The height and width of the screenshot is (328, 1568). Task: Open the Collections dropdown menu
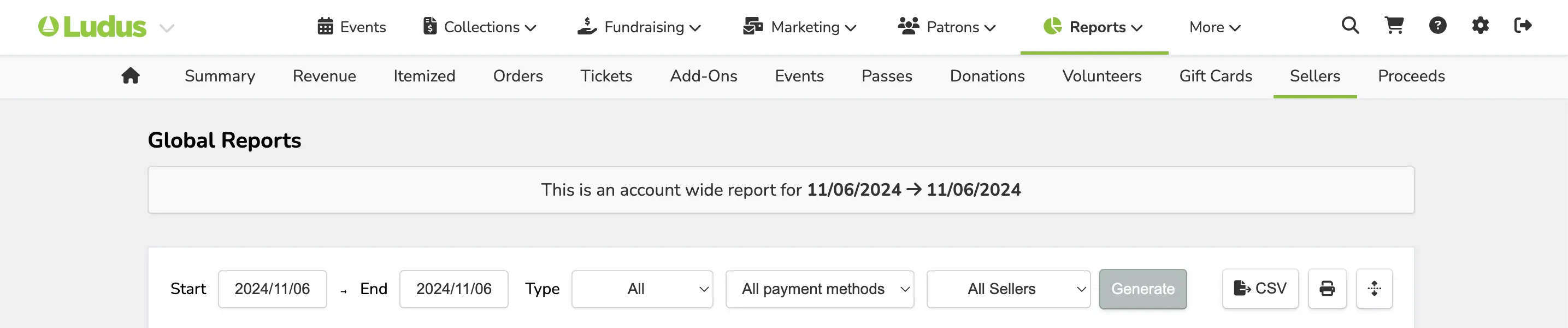point(480,27)
